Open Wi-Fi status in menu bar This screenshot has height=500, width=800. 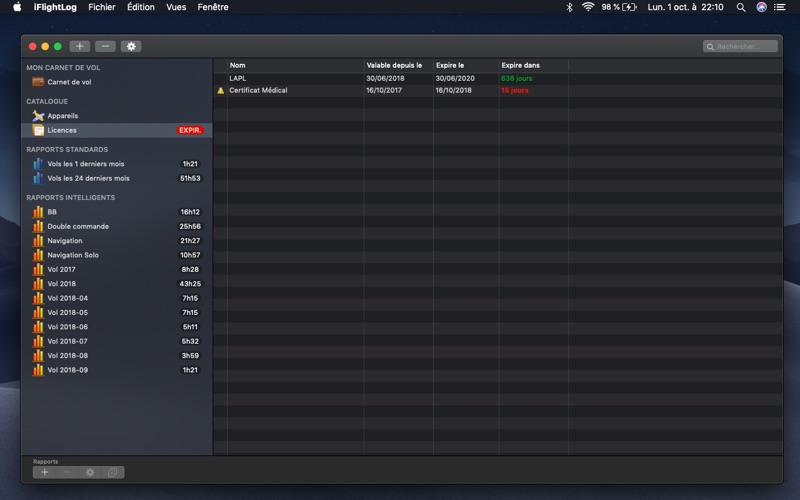click(x=588, y=7)
